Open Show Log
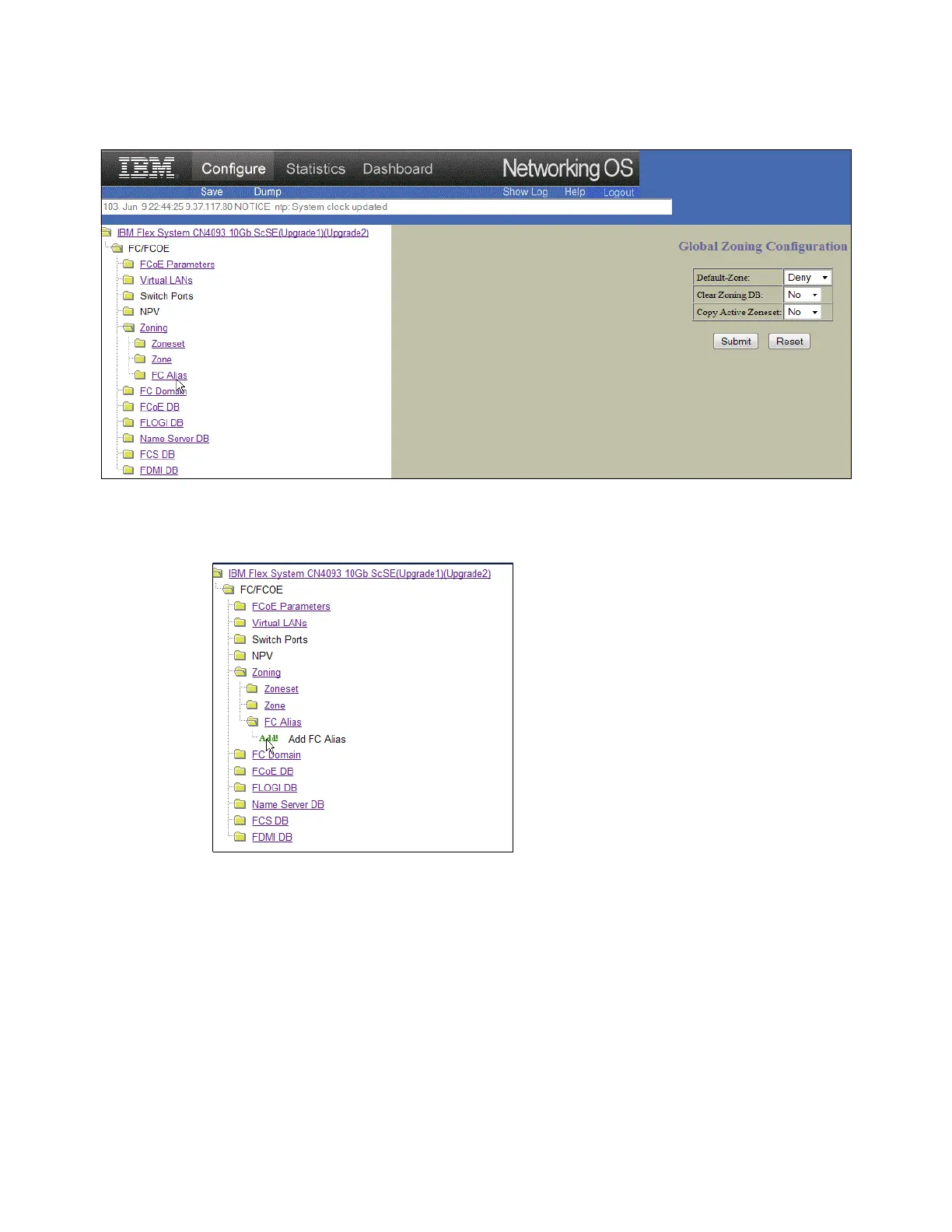This screenshot has width=952, height=1232. click(x=525, y=192)
